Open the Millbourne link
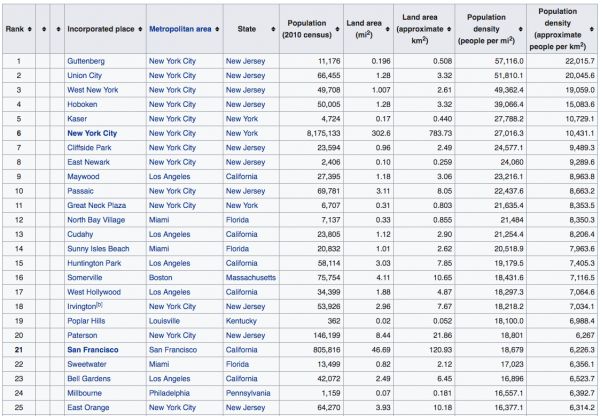The height and width of the screenshot is (416, 600). coord(85,393)
